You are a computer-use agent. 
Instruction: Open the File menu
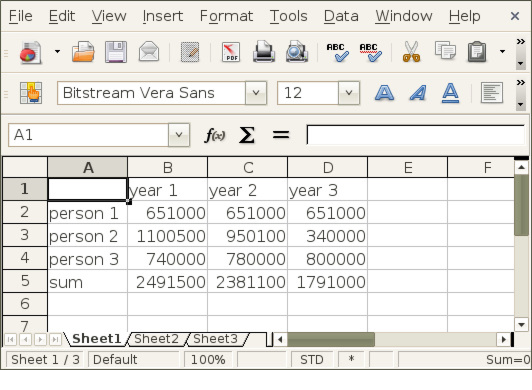(20, 16)
